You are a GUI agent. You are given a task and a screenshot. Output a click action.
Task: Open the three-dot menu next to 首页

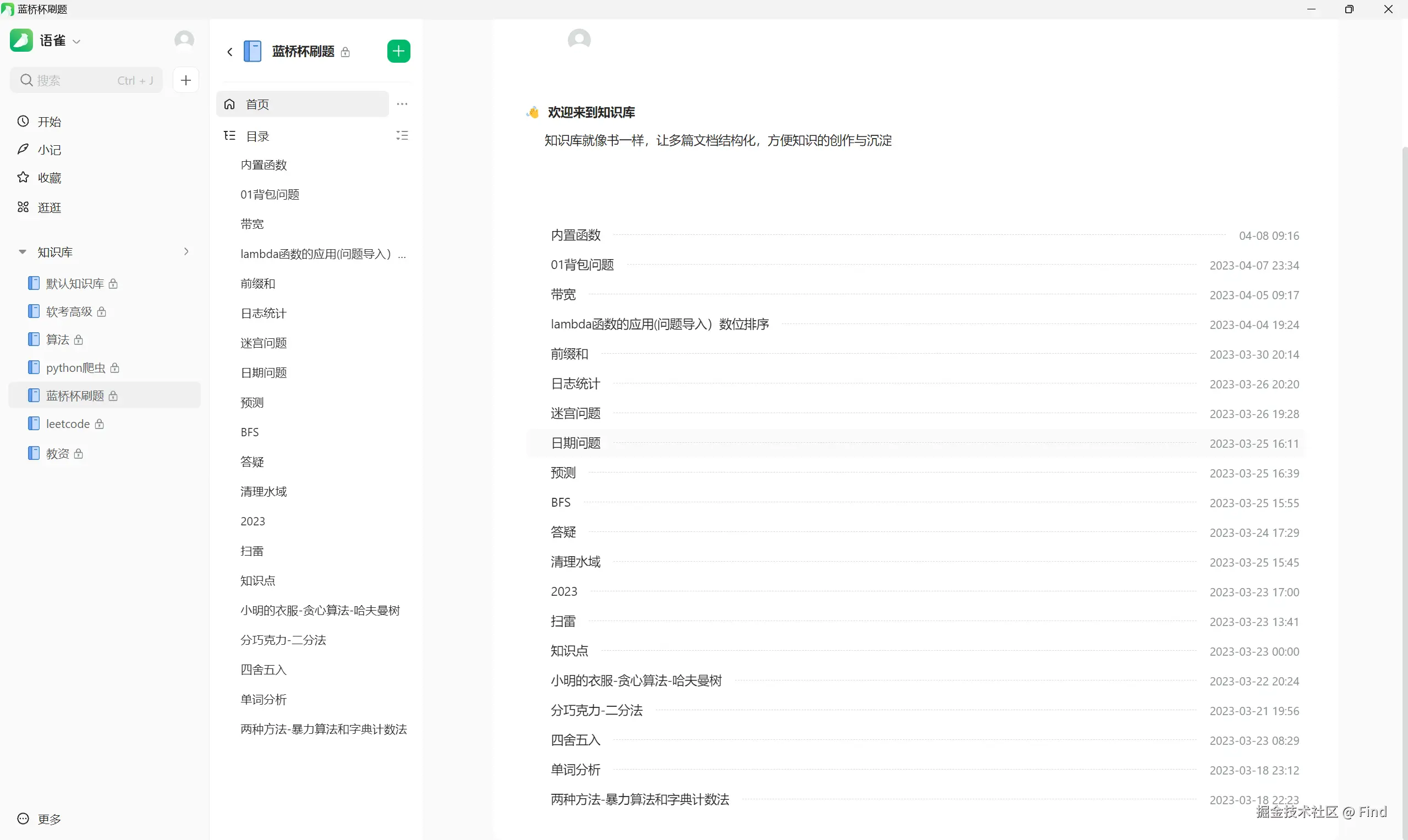(402, 104)
